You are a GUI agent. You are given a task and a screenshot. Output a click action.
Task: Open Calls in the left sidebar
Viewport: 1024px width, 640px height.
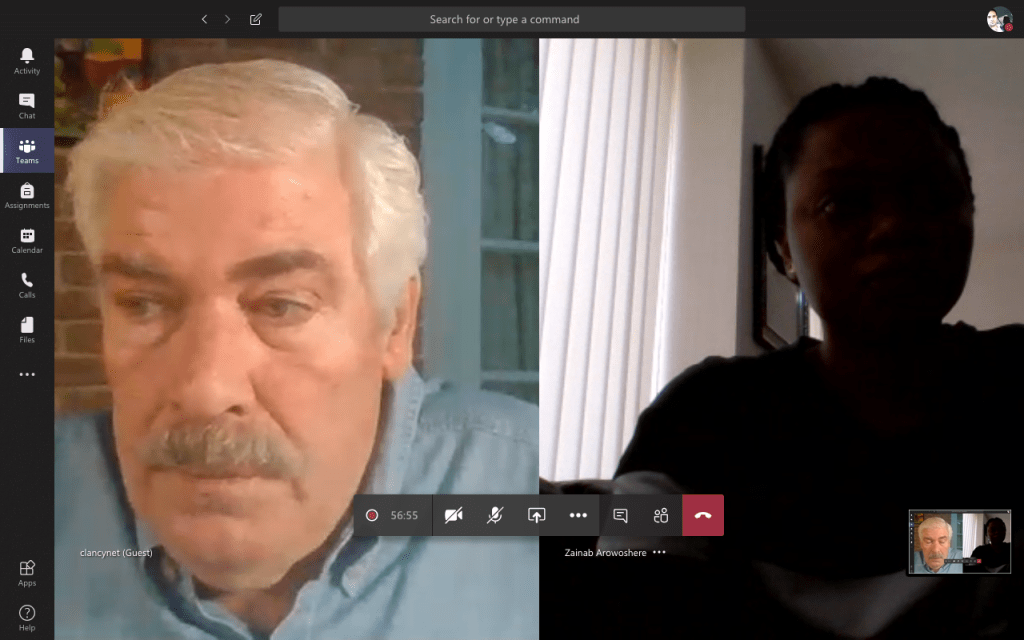(x=27, y=285)
